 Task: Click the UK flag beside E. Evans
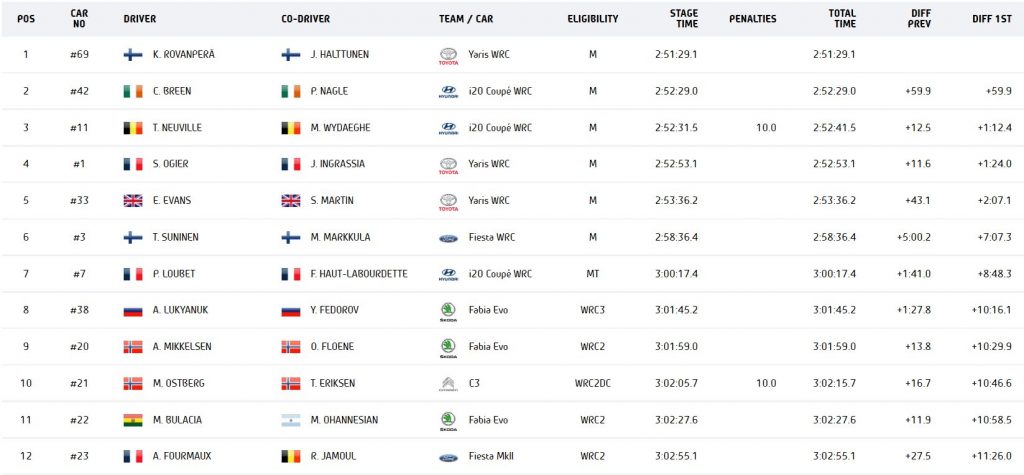point(133,201)
